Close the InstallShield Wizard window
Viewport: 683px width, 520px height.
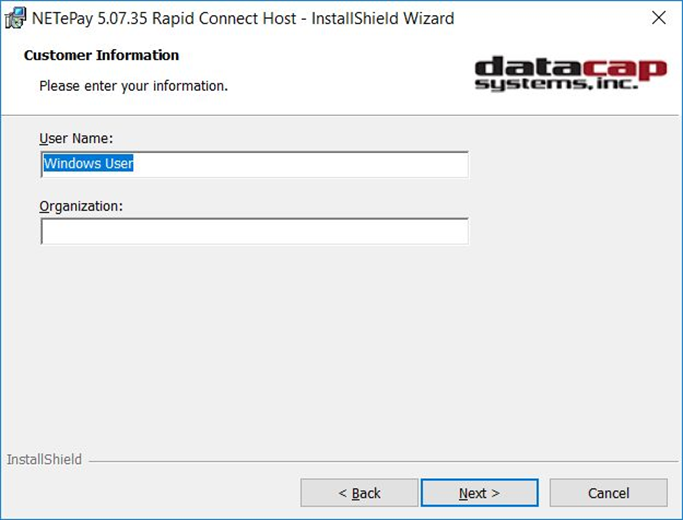tap(659, 18)
